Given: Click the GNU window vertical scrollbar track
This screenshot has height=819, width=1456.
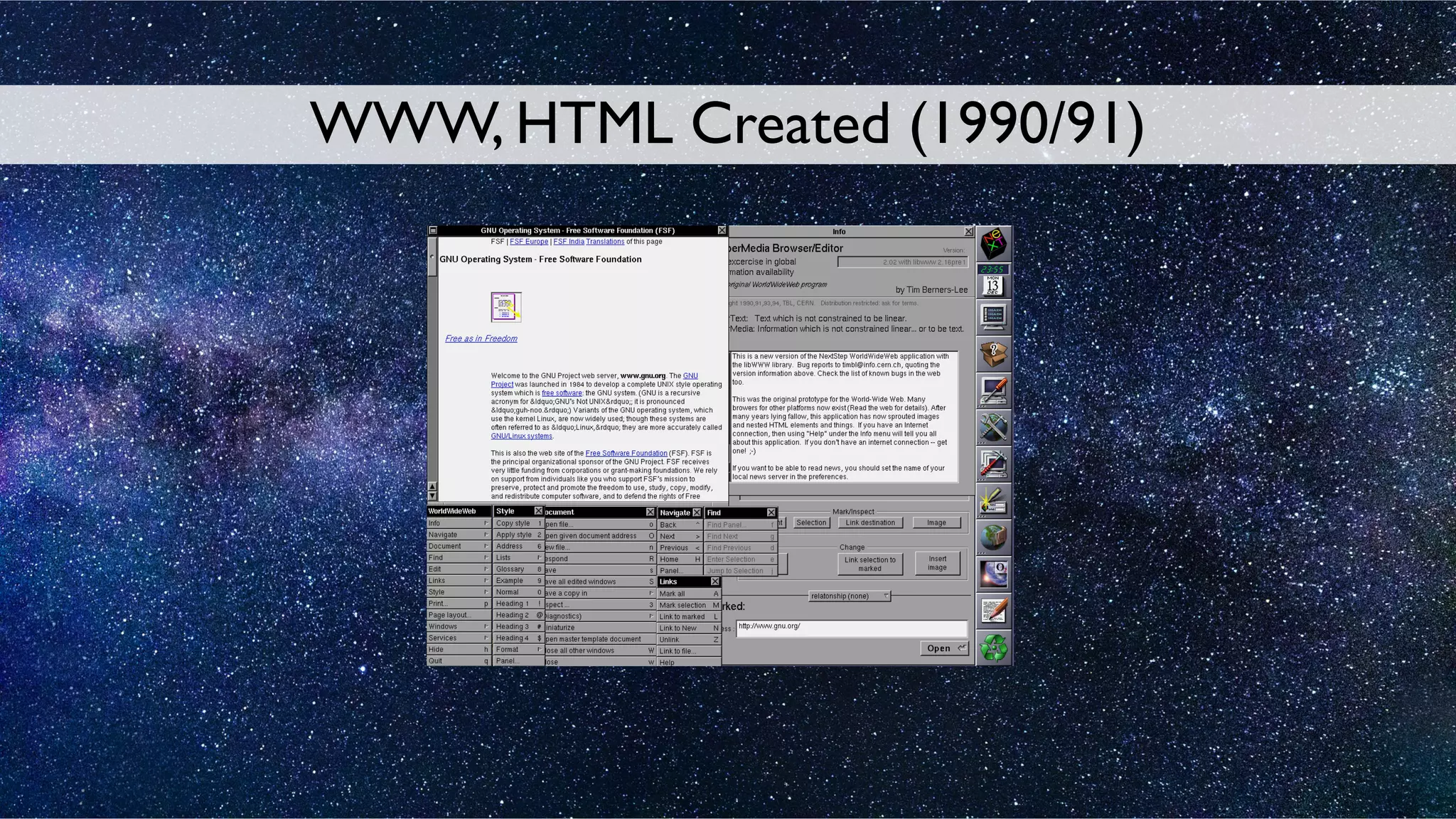Looking at the screenshot, I should click(432, 378).
